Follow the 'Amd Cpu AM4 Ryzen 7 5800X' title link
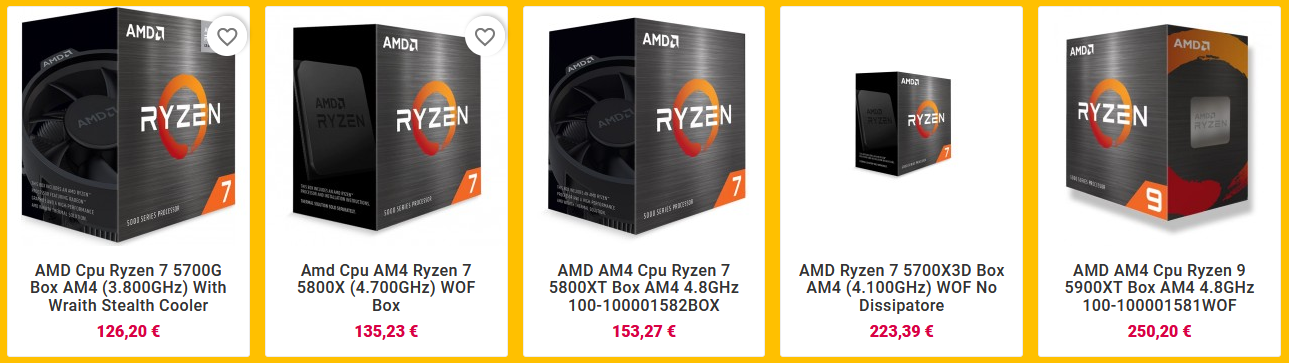This screenshot has width=1289, height=363. coord(386,288)
